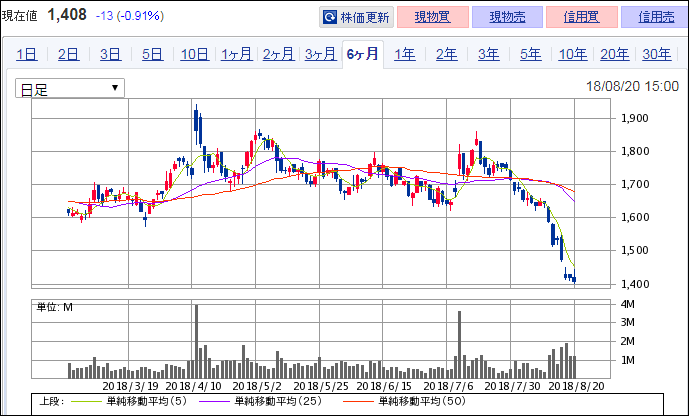Click the 4M volume axis label
689x416 pixels.
pos(627,304)
